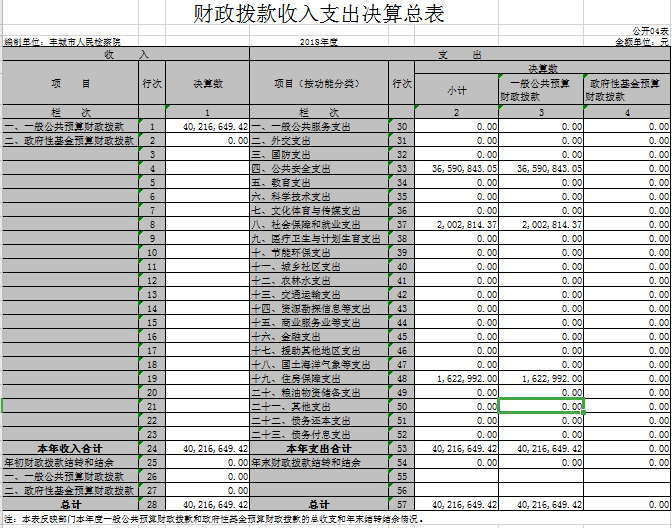672x528 pixels.
Task: Select the 二十二、债务还本支出 cell
Action: click(319, 420)
